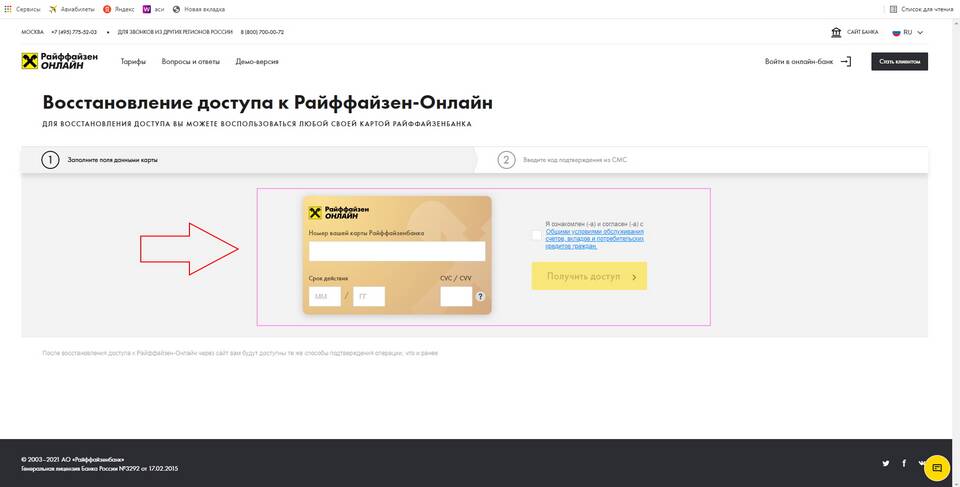
Task: Open the Сервисы apps grid bookmark
Action: pos(23,9)
